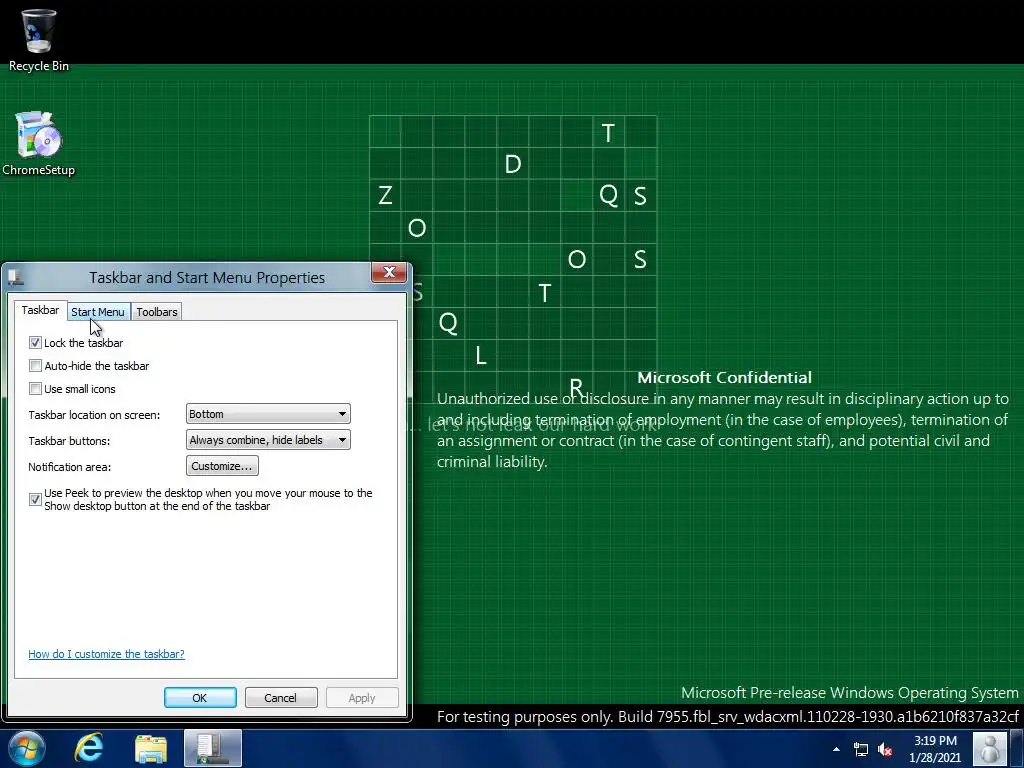Open the clock showing 3:19 PM
This screenshot has height=768, width=1024.
click(935, 749)
